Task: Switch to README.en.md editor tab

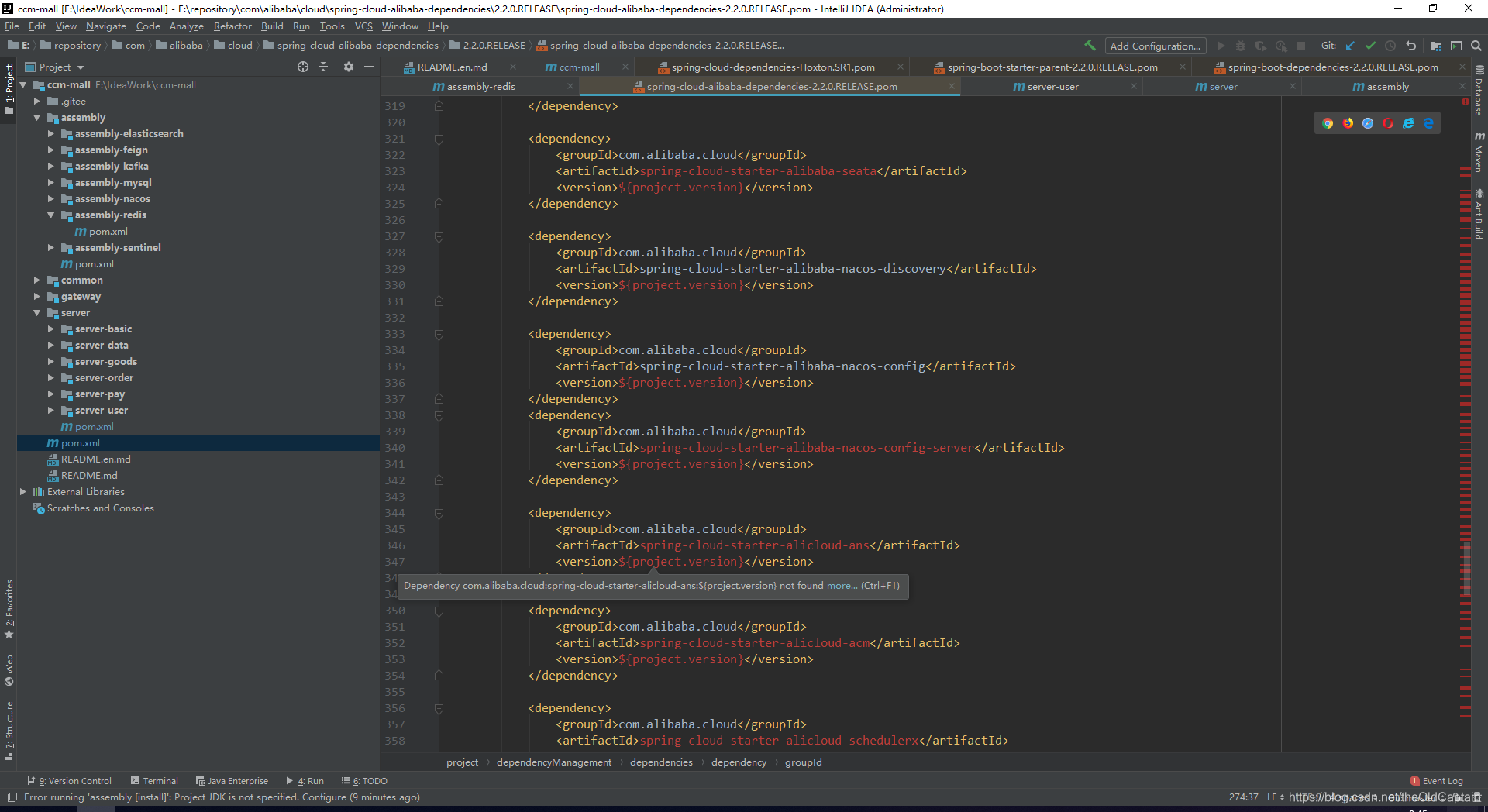Action: tap(453, 67)
